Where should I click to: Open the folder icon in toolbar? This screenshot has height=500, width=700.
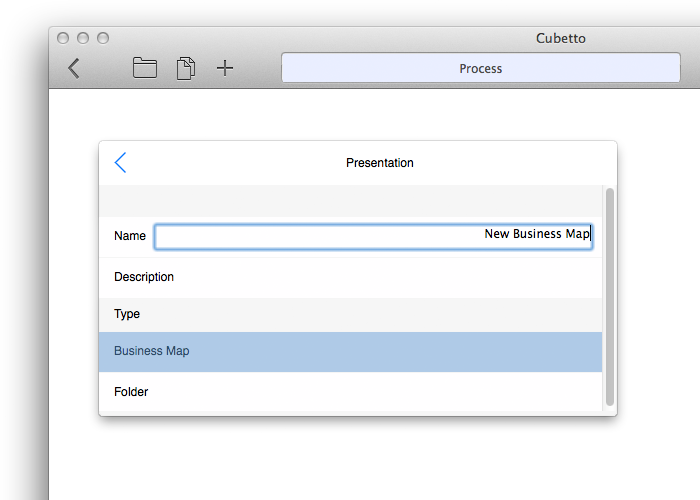click(145, 68)
